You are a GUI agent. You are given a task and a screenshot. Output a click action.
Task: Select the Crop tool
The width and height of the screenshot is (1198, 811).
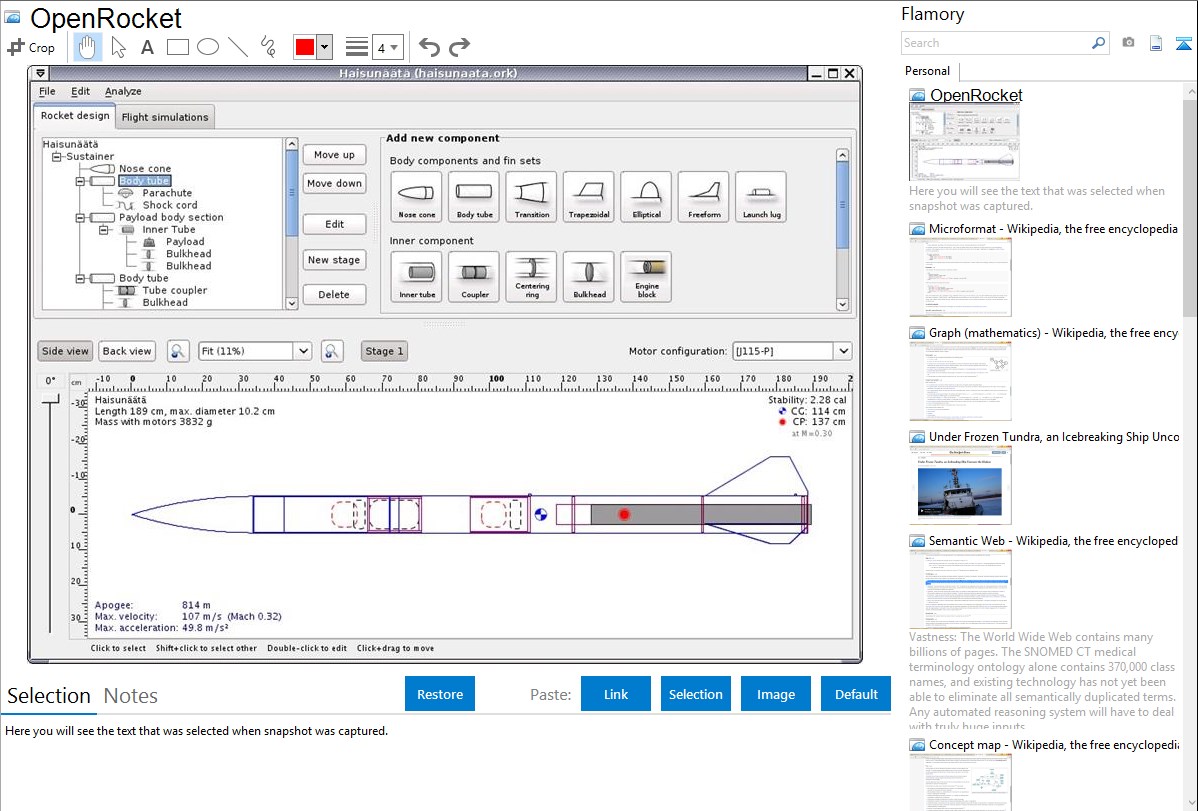click(31, 47)
